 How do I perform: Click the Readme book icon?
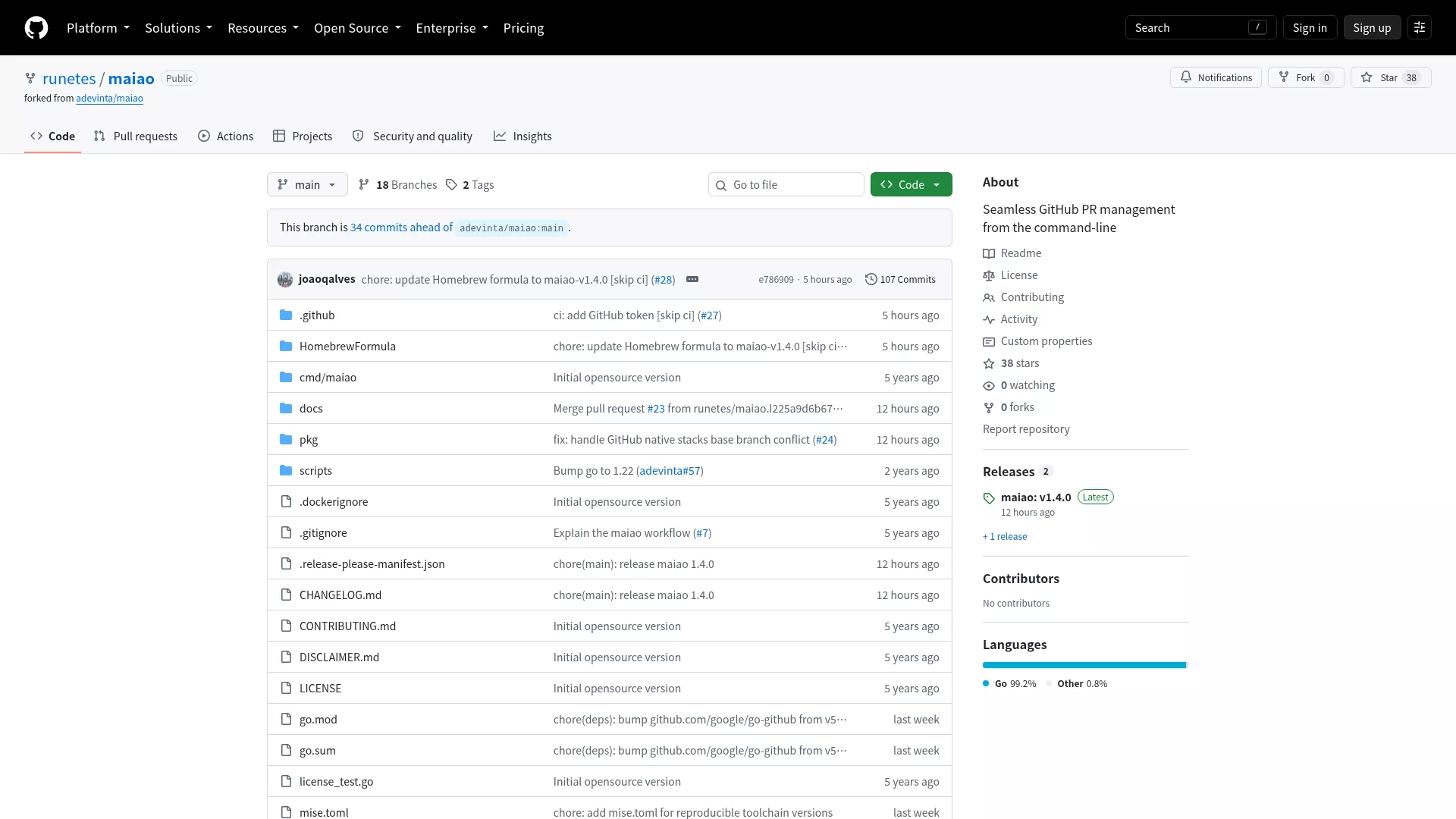coord(989,253)
